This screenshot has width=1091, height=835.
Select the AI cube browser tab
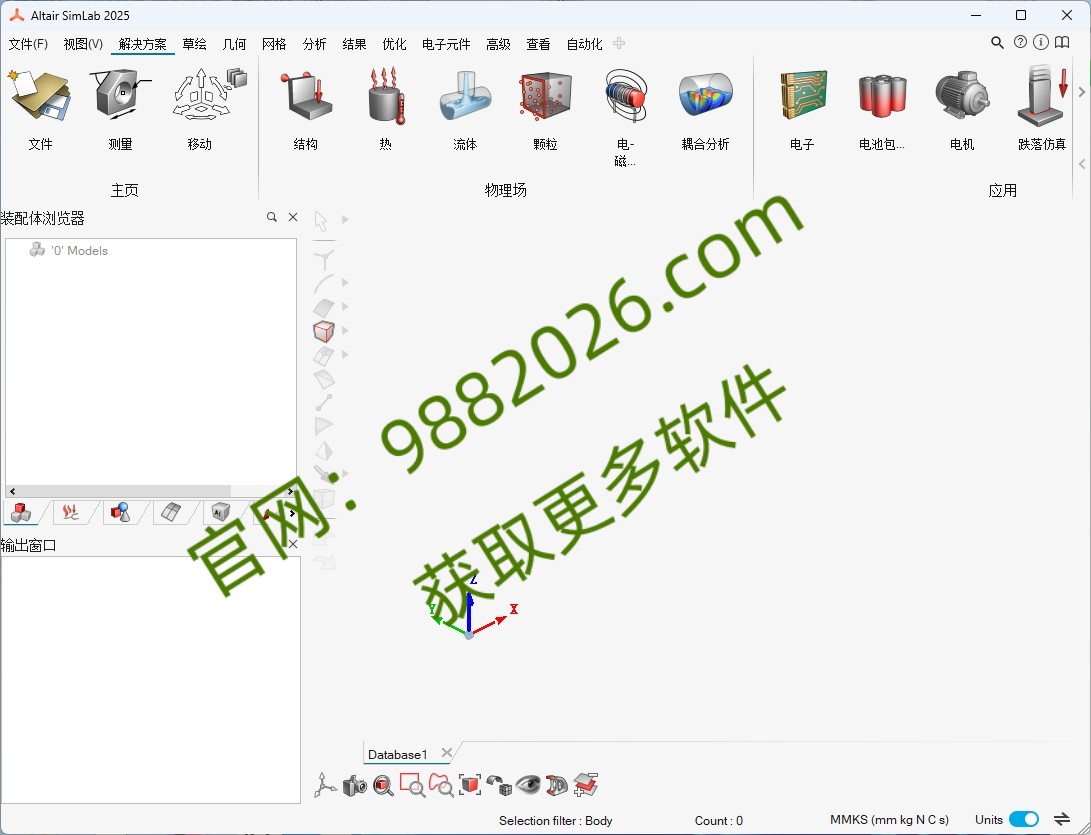[221, 513]
